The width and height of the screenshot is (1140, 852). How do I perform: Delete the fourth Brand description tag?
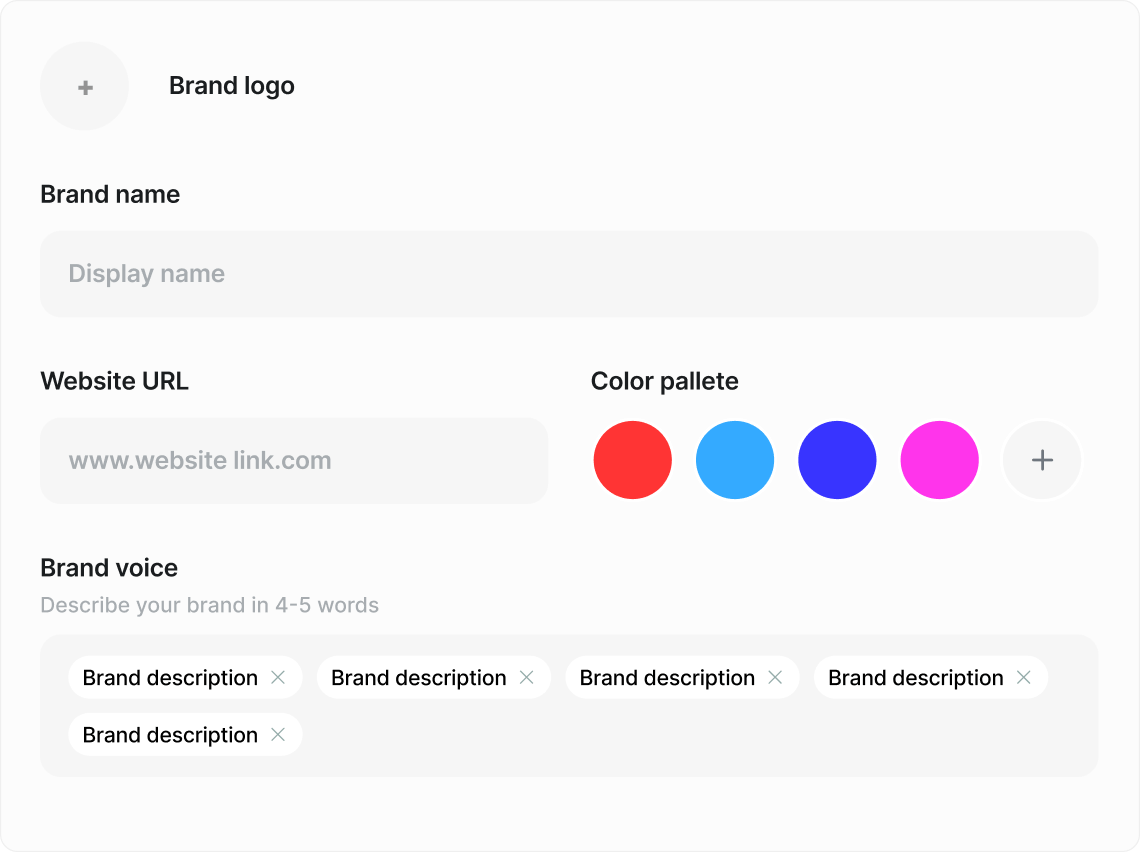[x=1024, y=678]
